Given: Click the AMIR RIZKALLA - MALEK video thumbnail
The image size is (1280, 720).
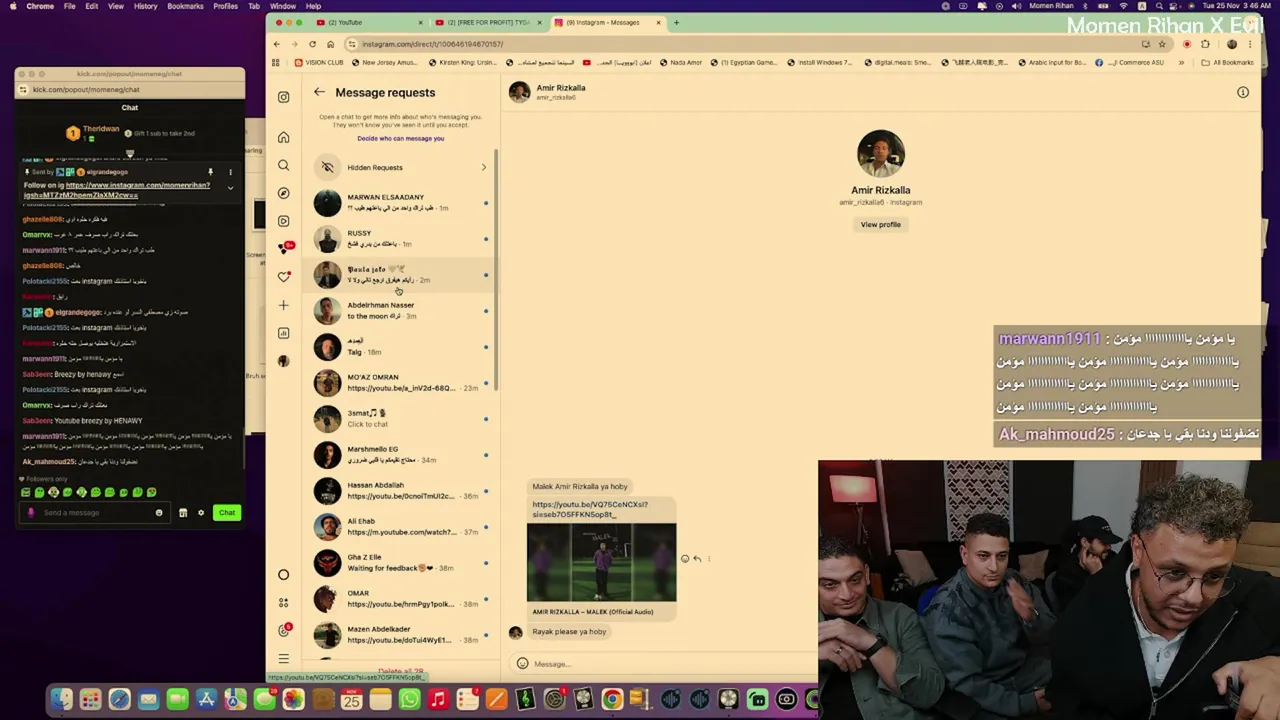Looking at the screenshot, I should tap(601, 563).
